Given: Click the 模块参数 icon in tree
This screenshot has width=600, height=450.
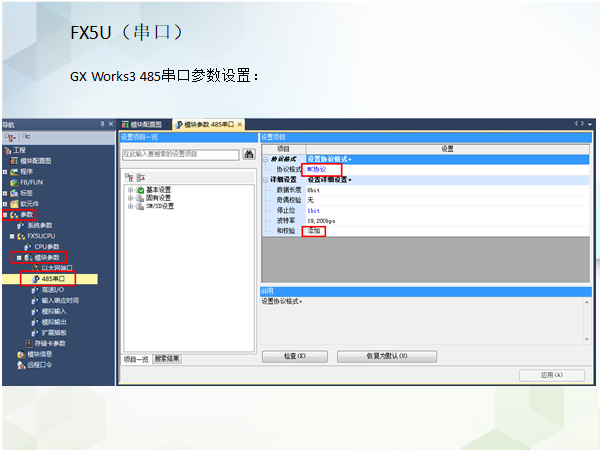Looking at the screenshot, I should (29, 258).
